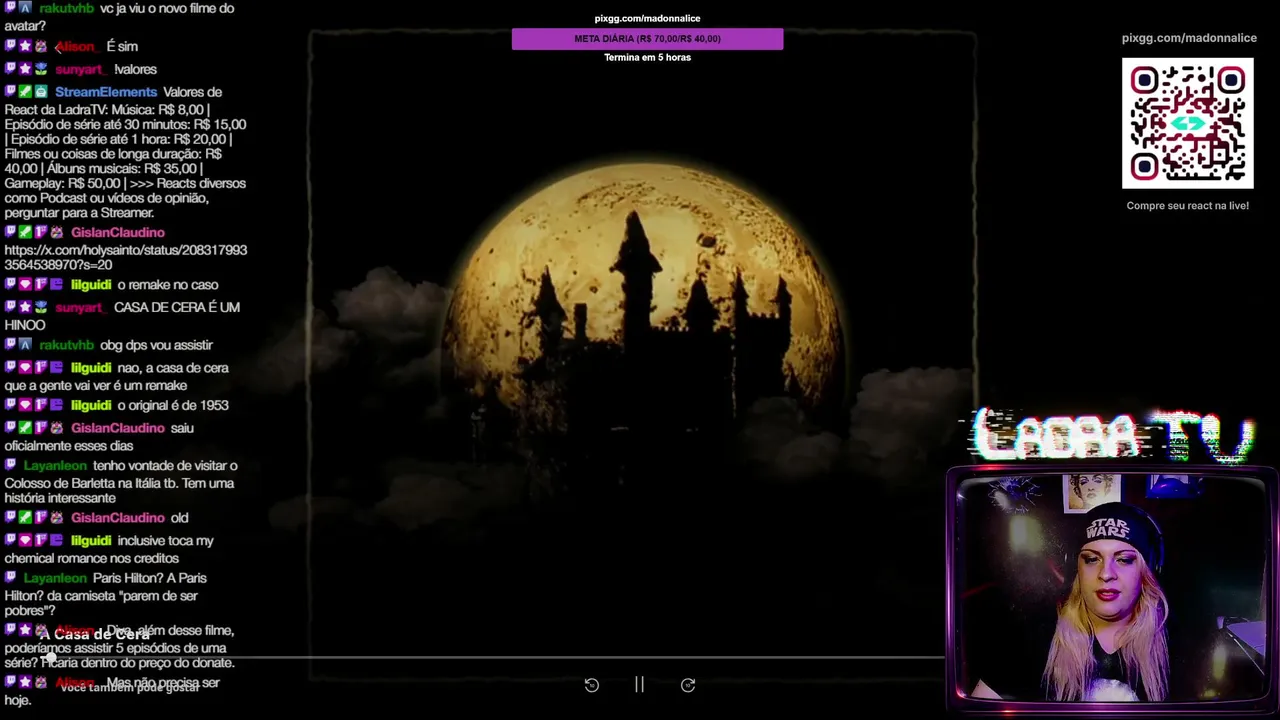Click rakutvhb's name on 'obg dps vou assistir'

pos(67,345)
